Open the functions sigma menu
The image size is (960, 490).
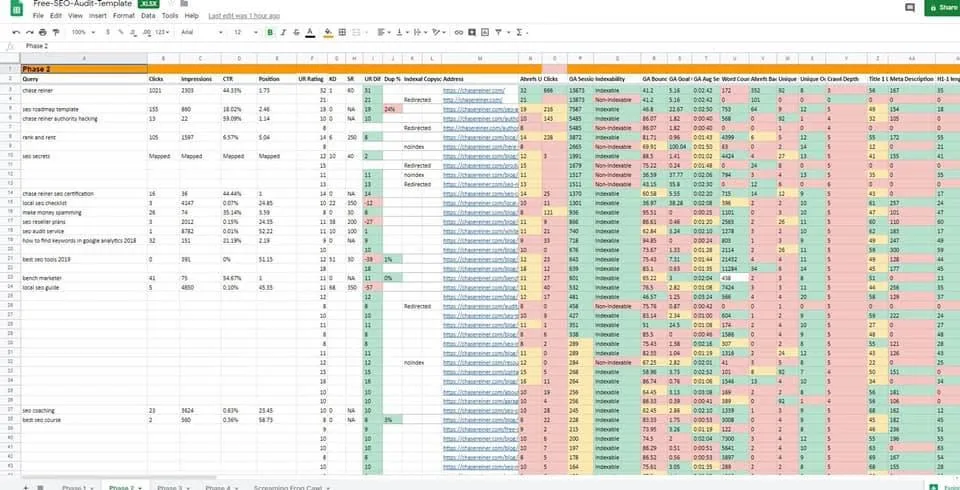pos(521,32)
